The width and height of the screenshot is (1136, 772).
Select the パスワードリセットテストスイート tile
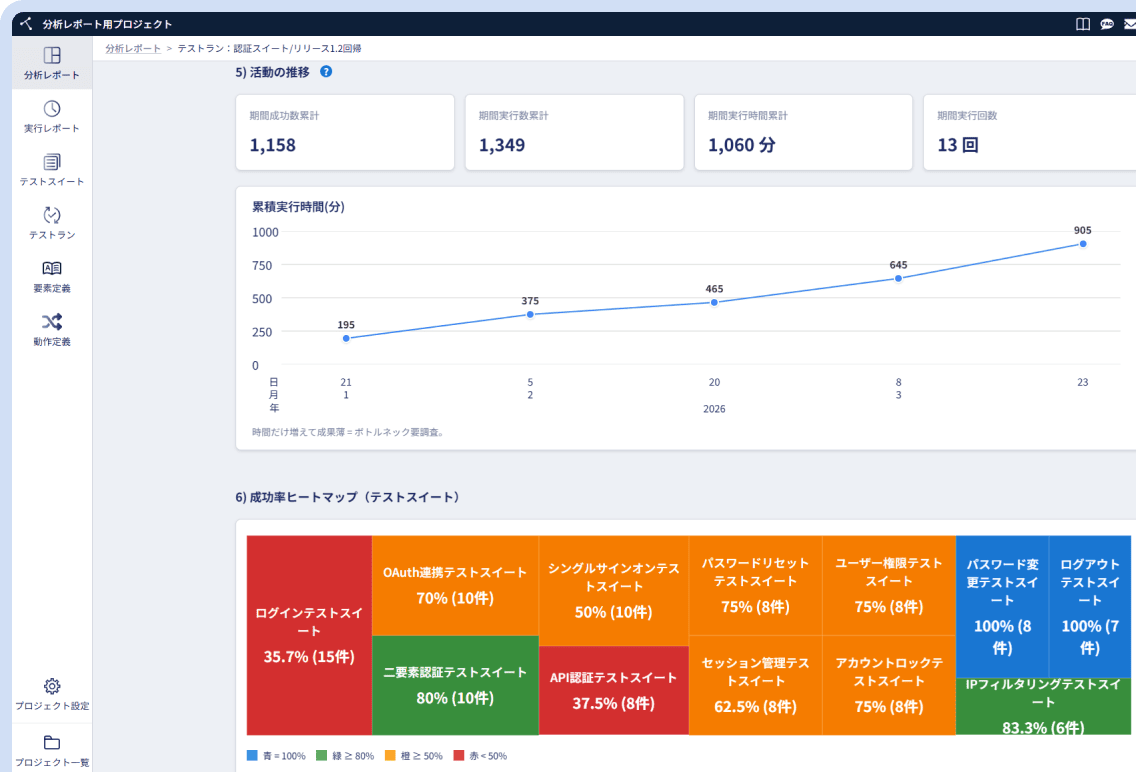tap(756, 586)
